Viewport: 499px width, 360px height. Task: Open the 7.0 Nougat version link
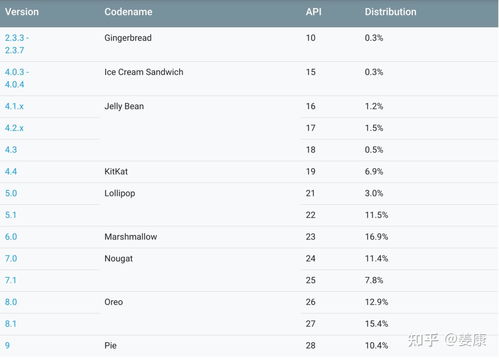[11, 258]
